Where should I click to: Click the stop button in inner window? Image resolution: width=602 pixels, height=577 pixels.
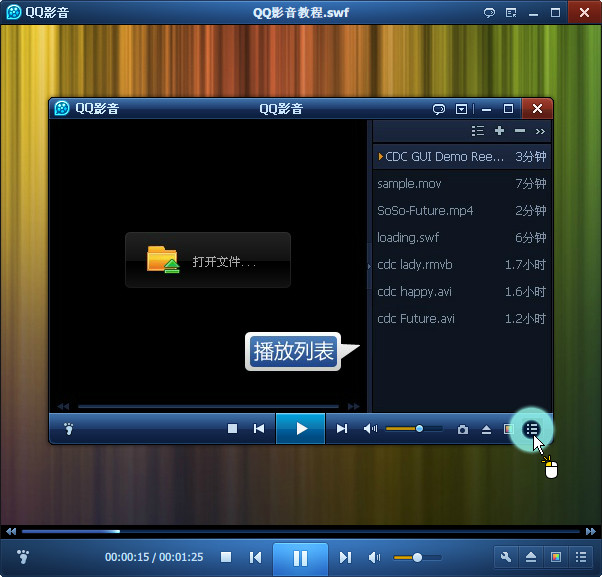(x=232, y=428)
